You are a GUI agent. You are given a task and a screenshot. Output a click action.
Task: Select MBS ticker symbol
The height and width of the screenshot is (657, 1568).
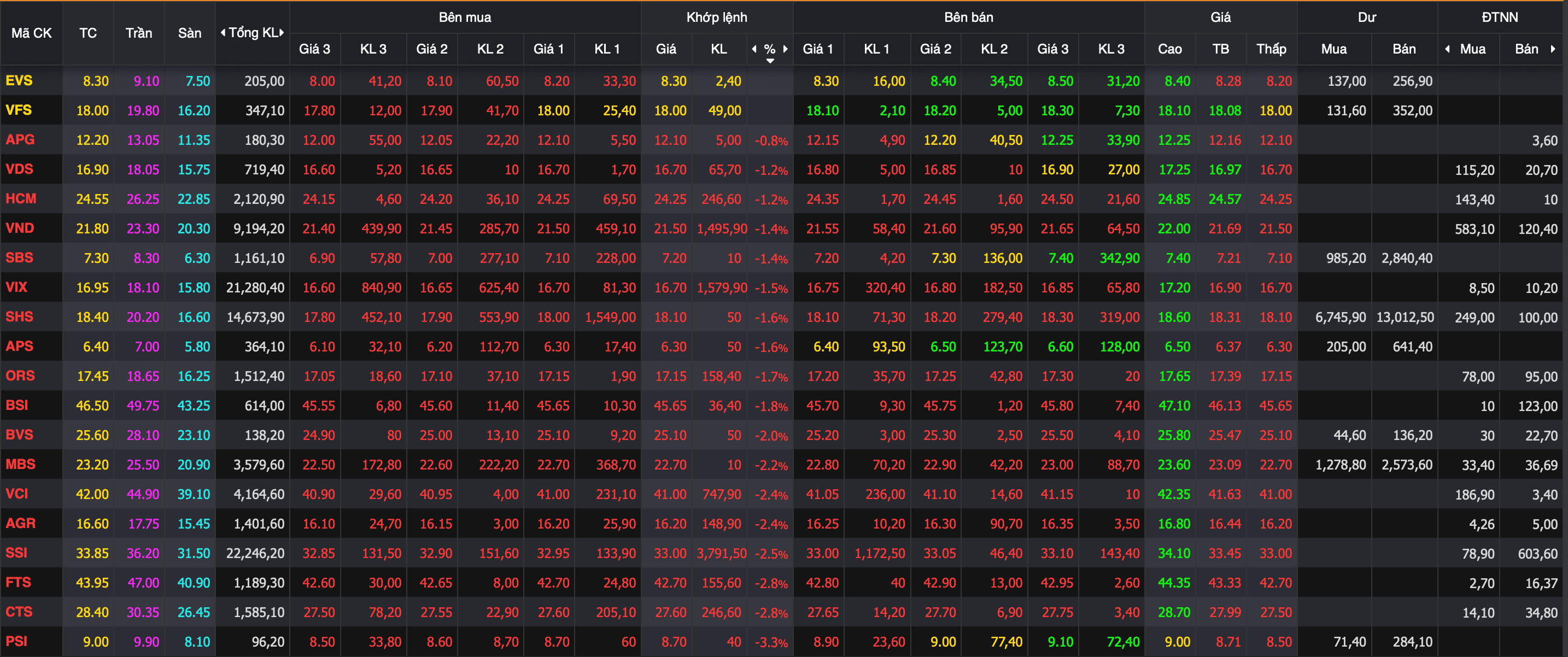pos(21,464)
